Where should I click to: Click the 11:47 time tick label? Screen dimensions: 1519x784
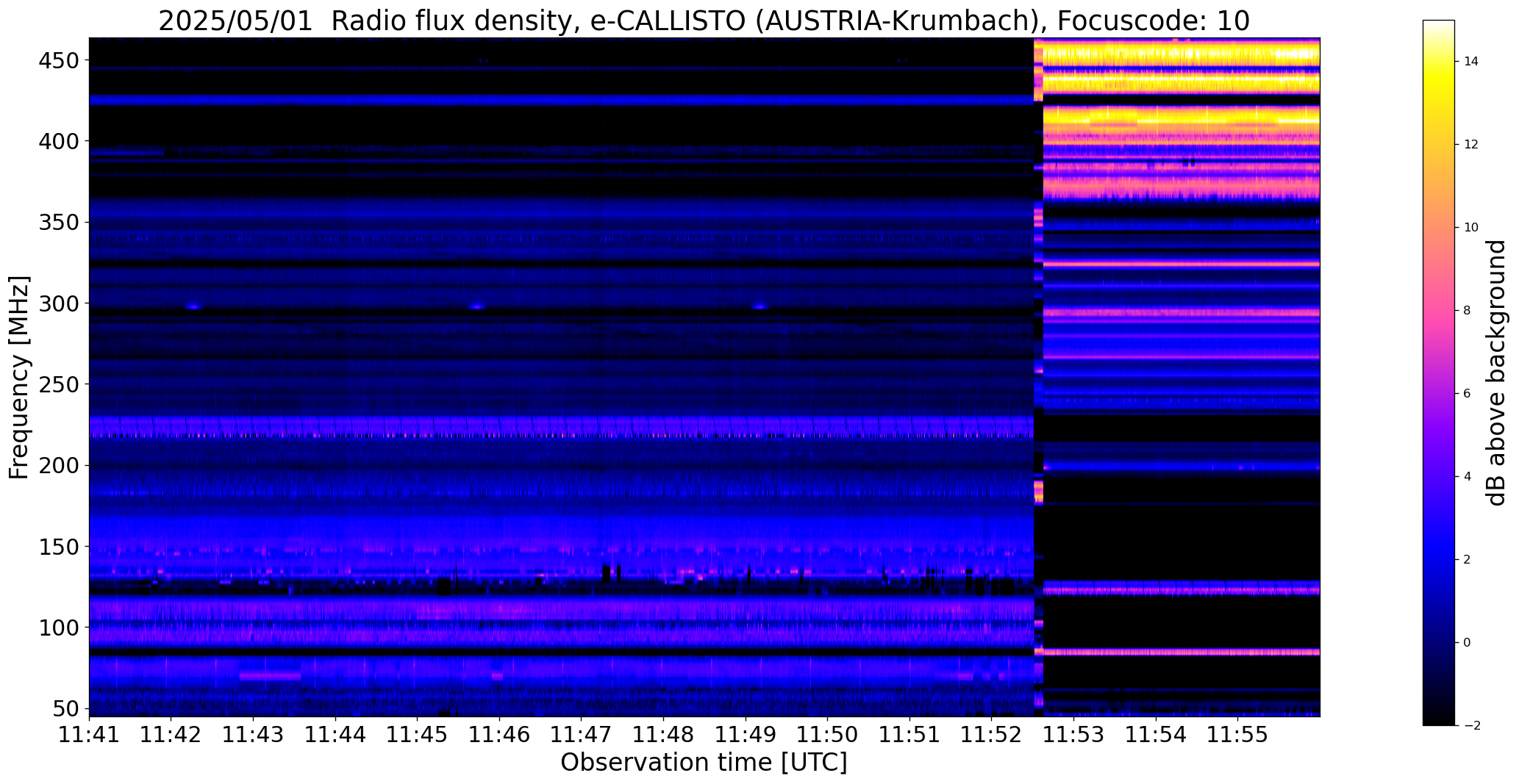pos(582,734)
